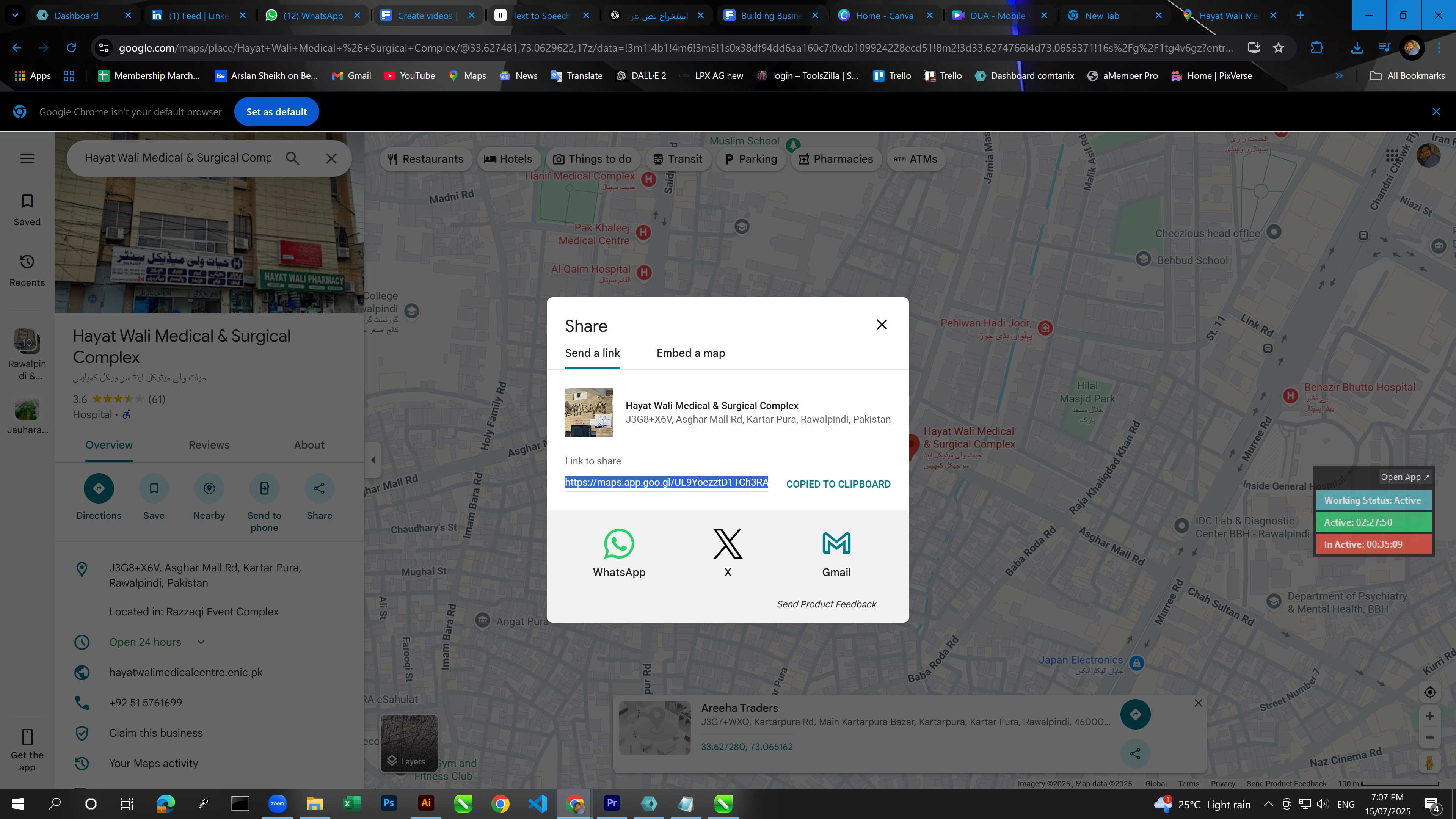Show hidden system tray icons
Viewport: 1456px width, 819px height.
click(x=1268, y=804)
